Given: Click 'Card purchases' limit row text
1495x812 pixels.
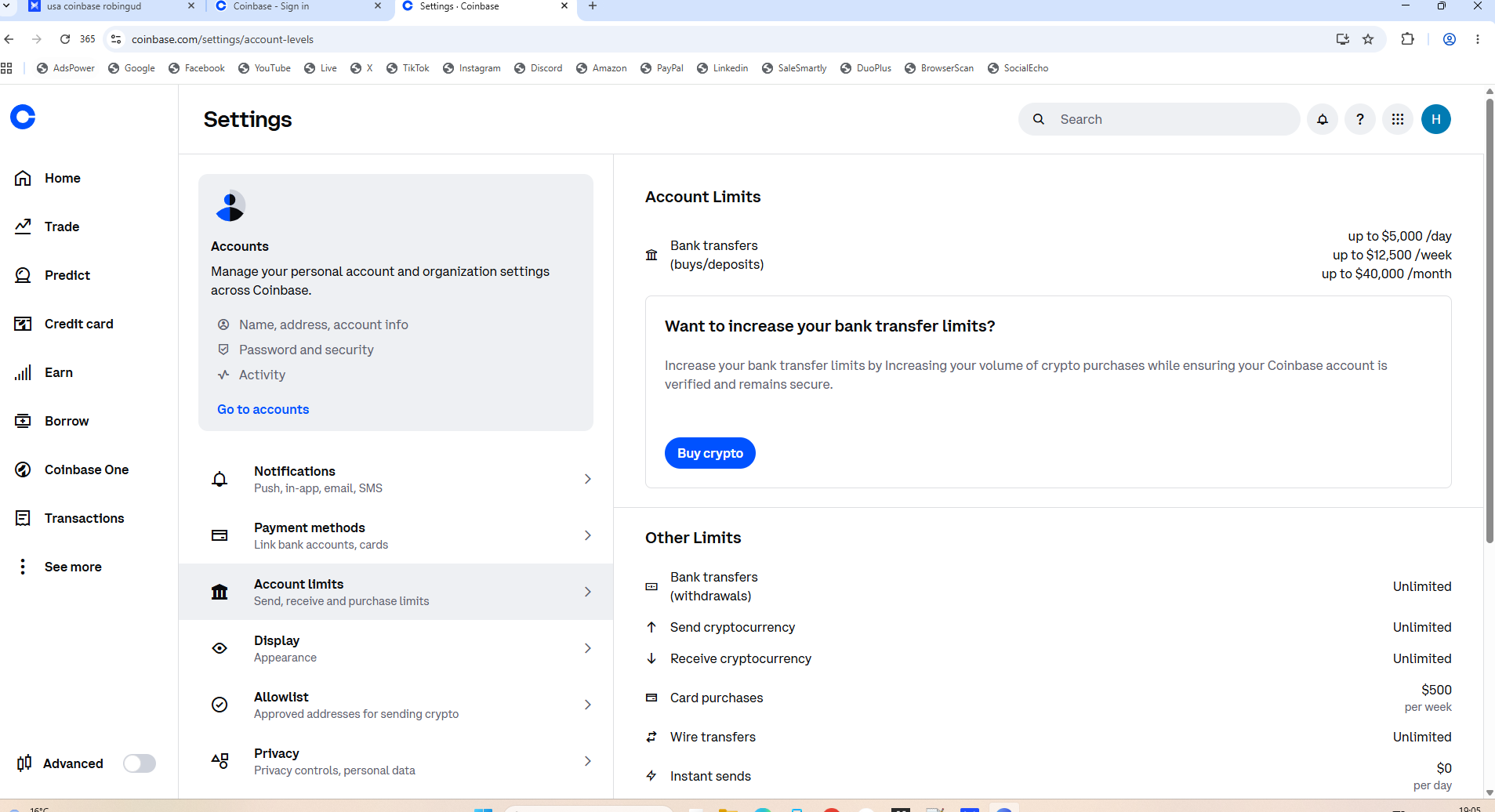Looking at the screenshot, I should pos(717,698).
